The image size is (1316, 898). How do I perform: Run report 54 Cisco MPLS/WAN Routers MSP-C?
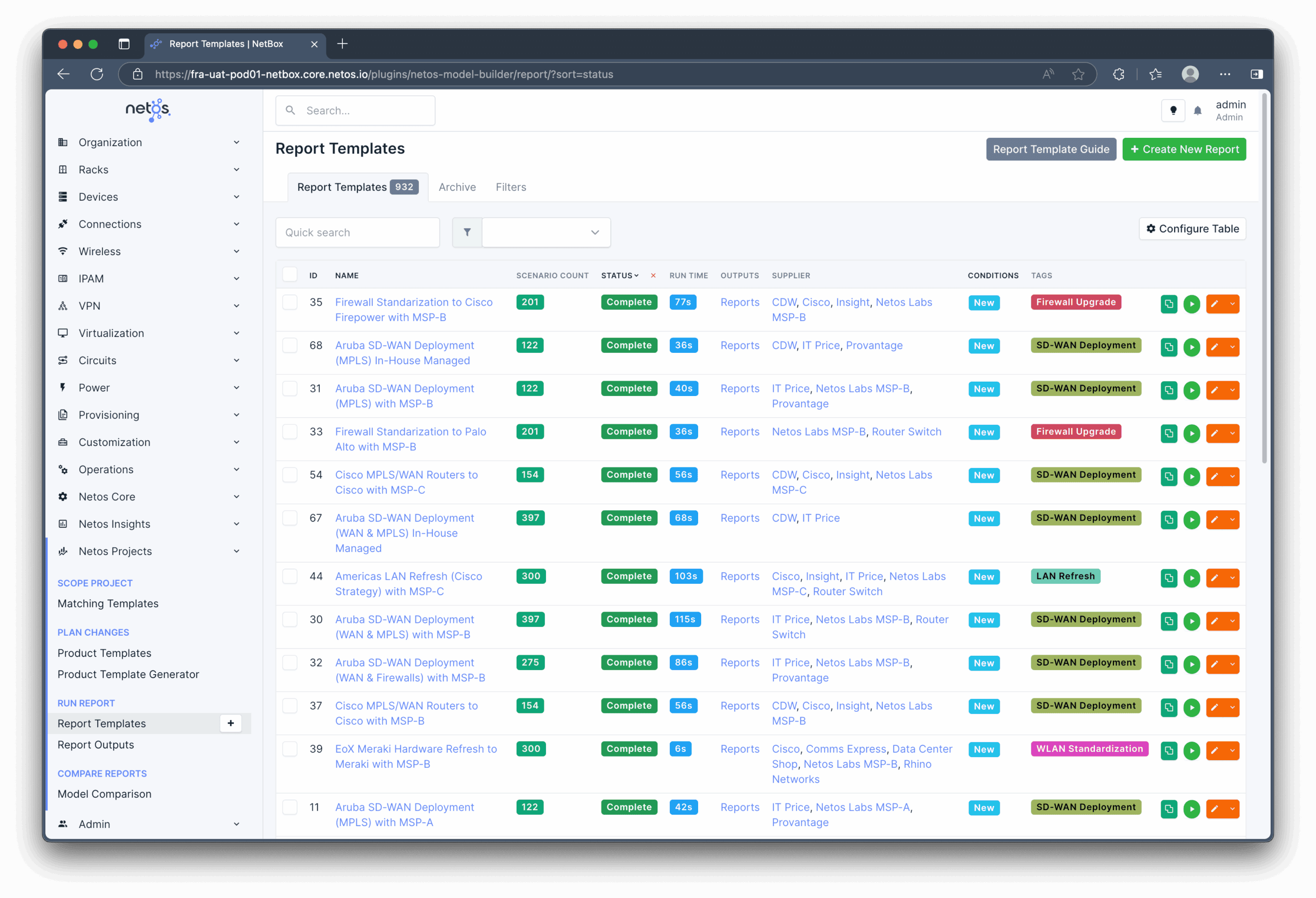click(1192, 476)
